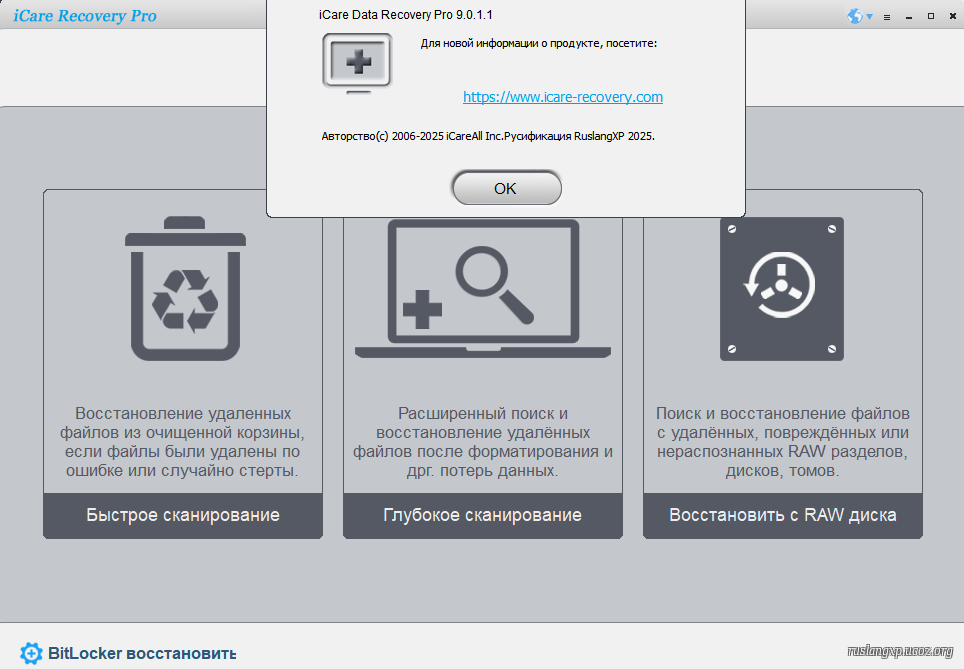Screen dimensions: 964x669
Task: Click the RAW partition recovery description text
Action: [783, 441]
